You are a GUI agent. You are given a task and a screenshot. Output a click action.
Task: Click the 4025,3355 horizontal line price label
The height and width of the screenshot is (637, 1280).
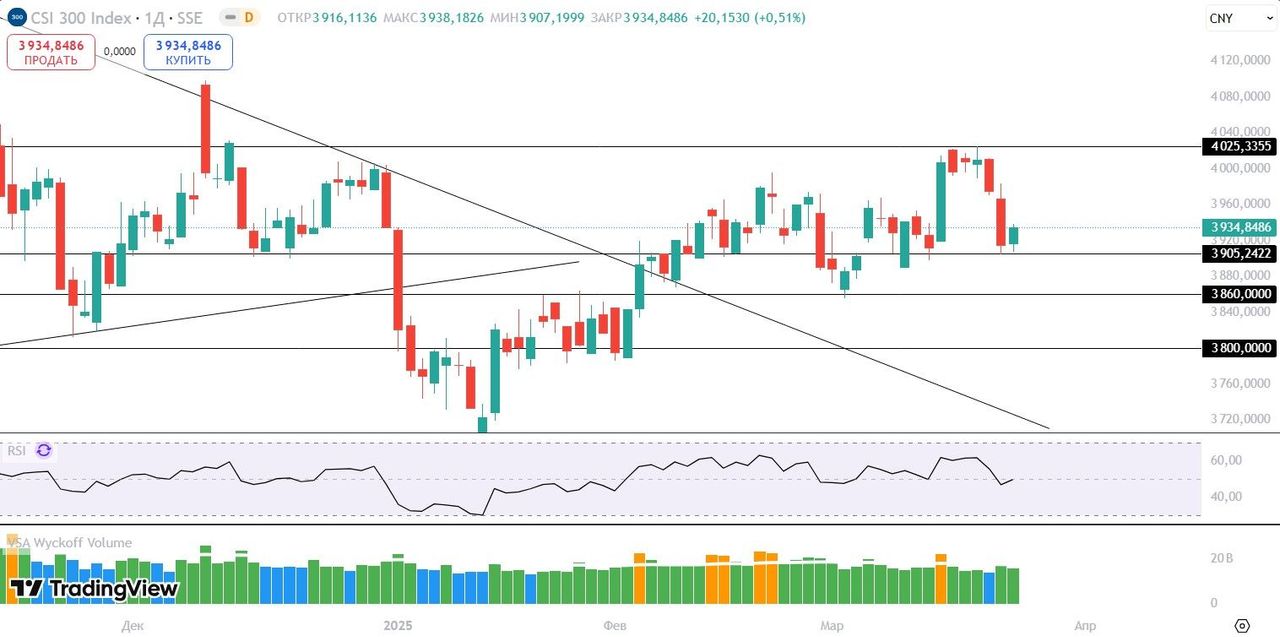1240,146
